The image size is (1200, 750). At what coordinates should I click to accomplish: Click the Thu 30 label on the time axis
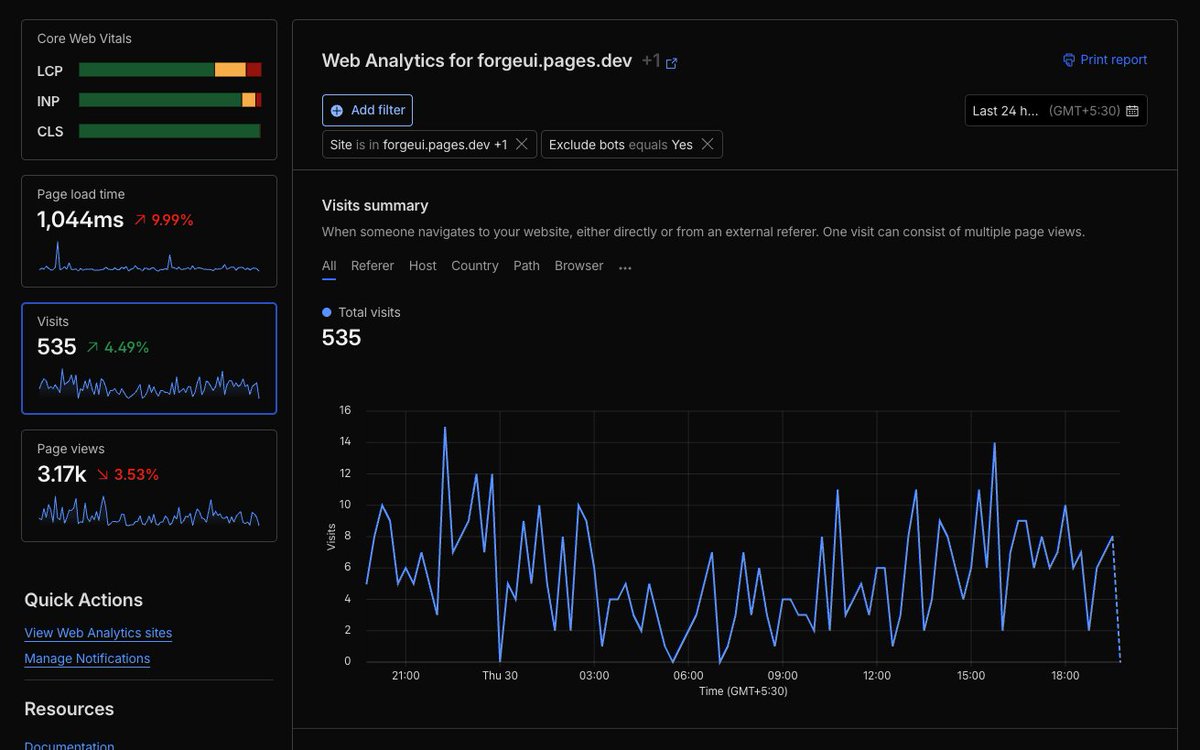(500, 676)
